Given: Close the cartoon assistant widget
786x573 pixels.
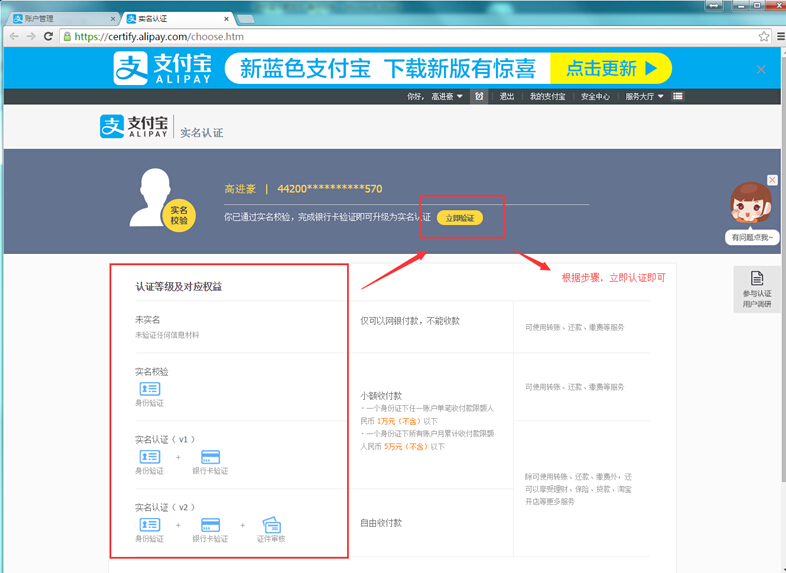Looking at the screenshot, I should tap(772, 179).
